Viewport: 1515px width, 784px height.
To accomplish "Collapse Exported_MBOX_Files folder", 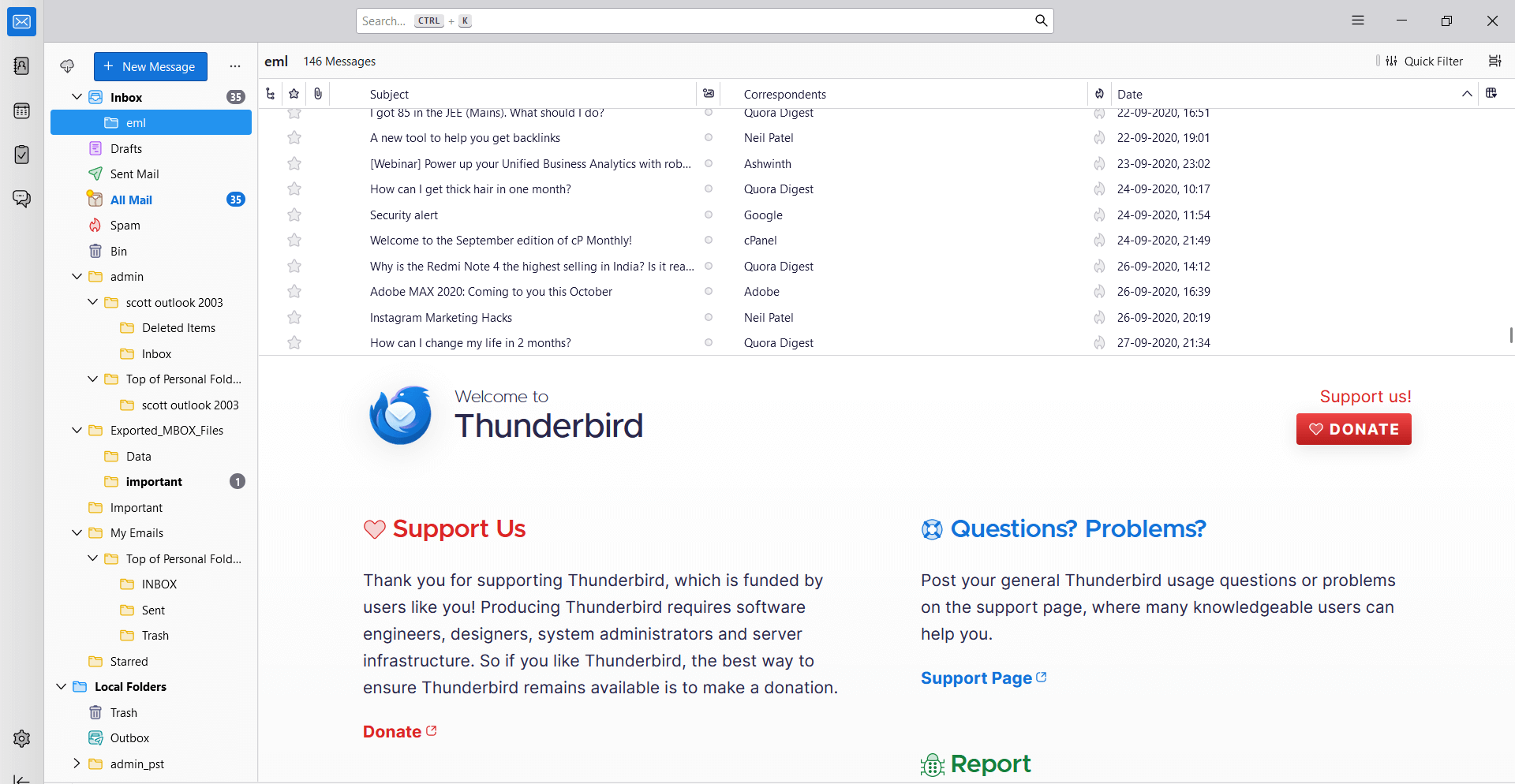I will coord(77,431).
